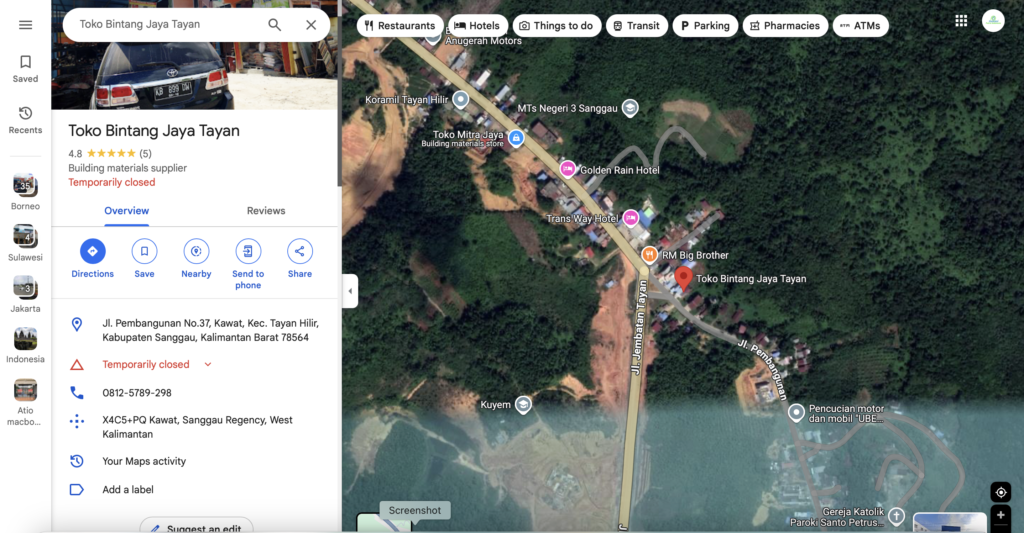Screen dimensions: 1024x533
Task: Open Recents in sidebar
Action: pyautogui.click(x=25, y=120)
